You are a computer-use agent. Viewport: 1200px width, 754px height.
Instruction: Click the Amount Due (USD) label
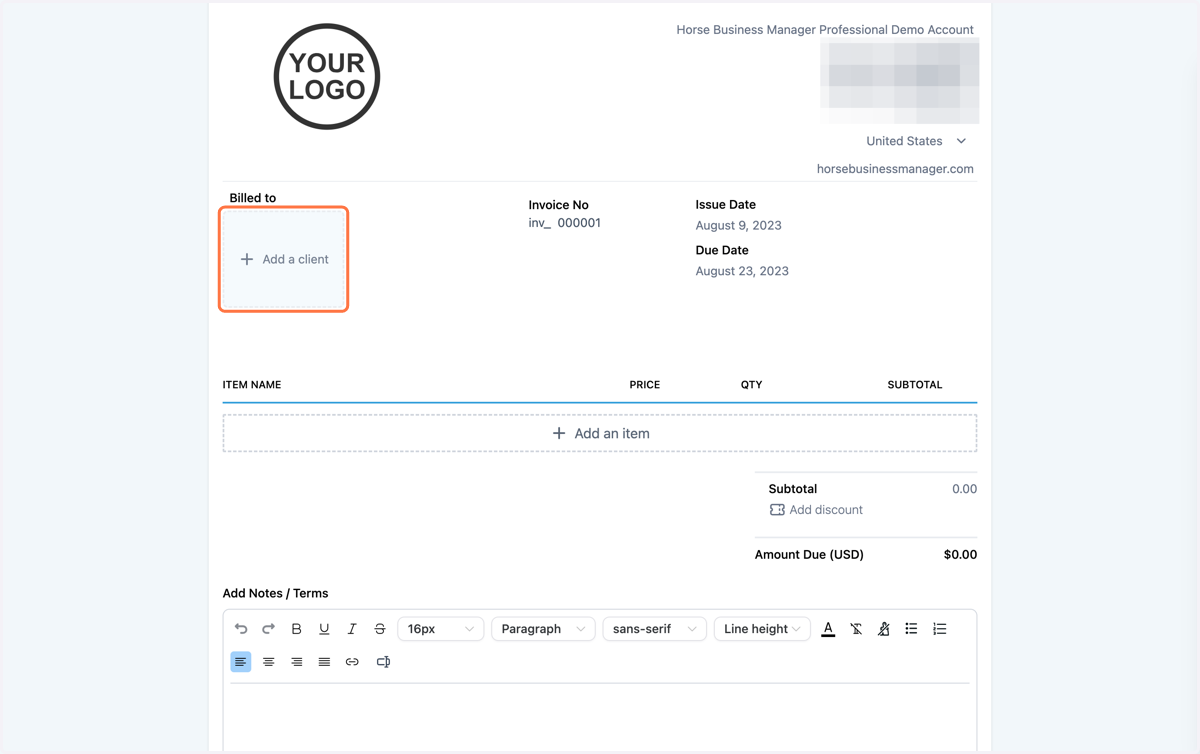809,554
